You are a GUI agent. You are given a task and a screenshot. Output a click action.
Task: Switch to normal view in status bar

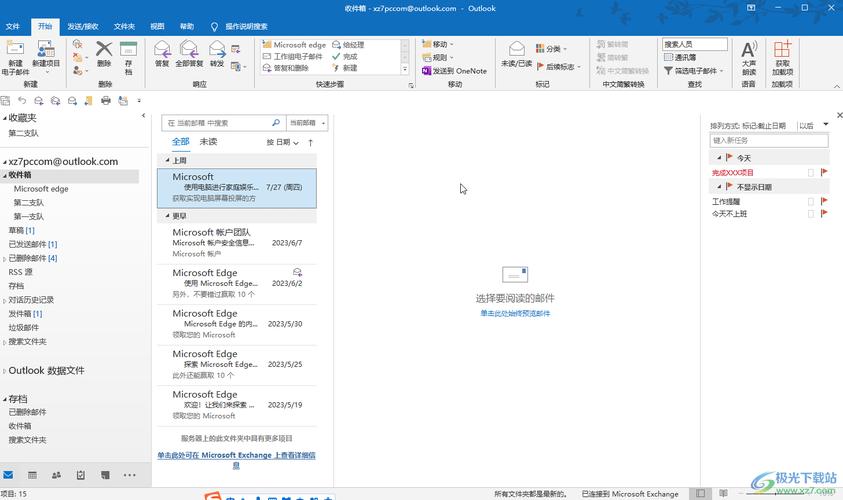[x=701, y=493]
